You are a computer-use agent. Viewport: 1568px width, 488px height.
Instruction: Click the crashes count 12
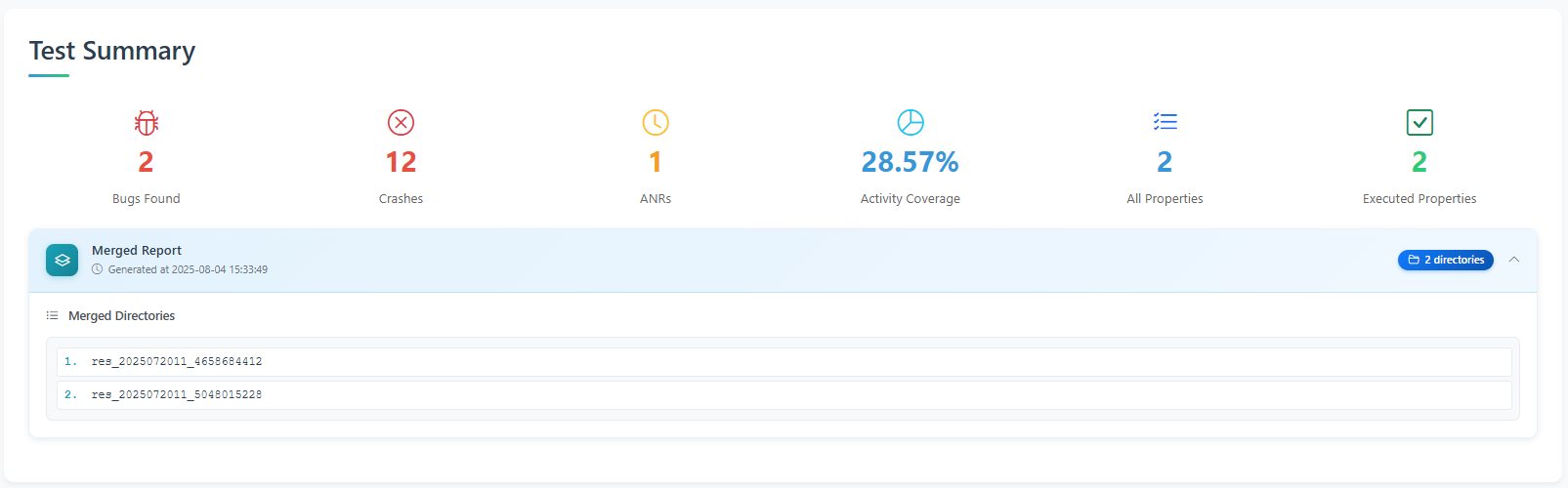pos(401,162)
